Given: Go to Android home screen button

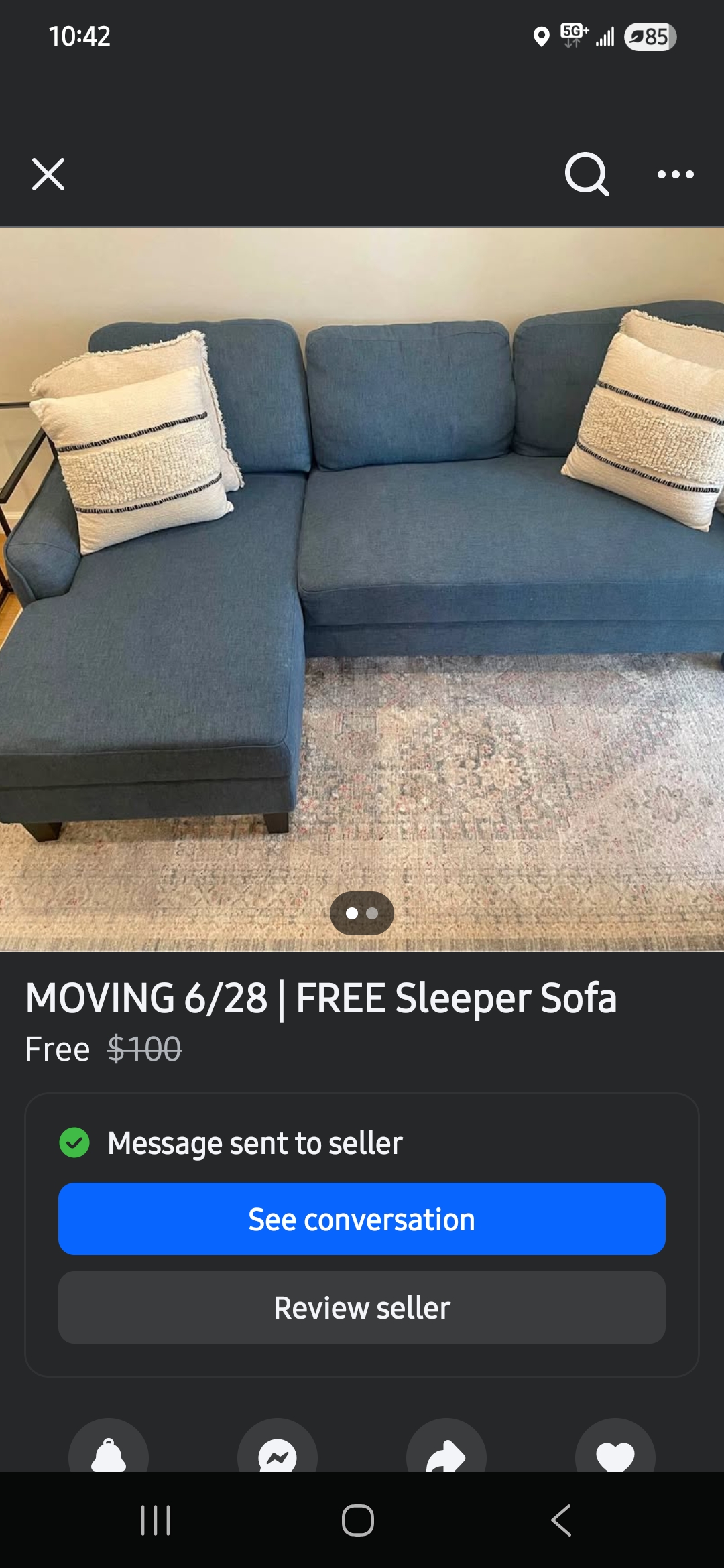Looking at the screenshot, I should 358,1520.
